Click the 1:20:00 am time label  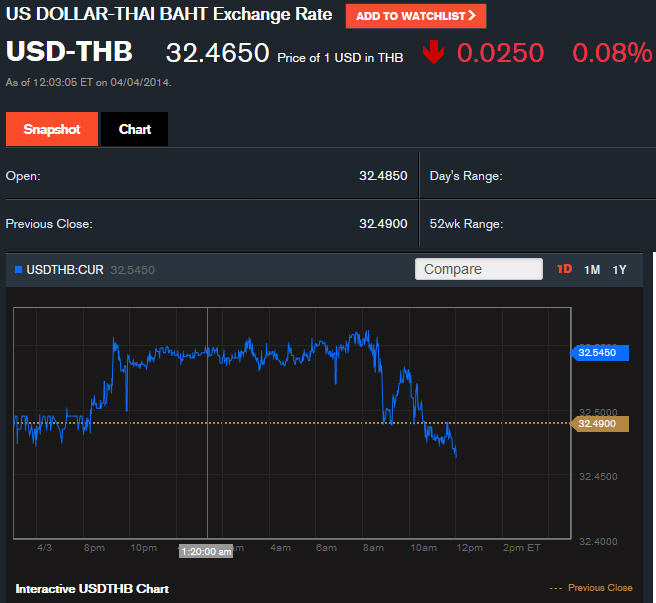pos(206,552)
